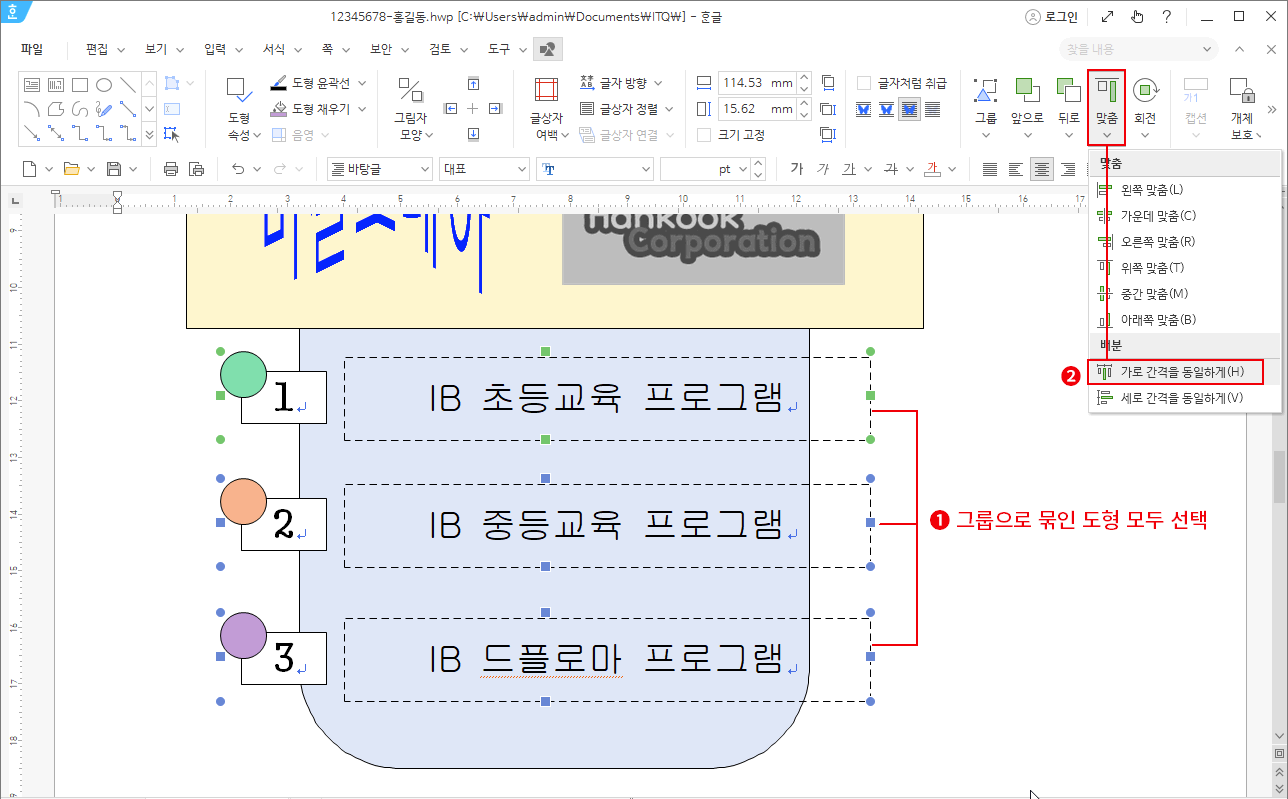Screen dimensions: 1288x799
Task: Select the straight line shape tool
Action: pyautogui.click(x=128, y=85)
